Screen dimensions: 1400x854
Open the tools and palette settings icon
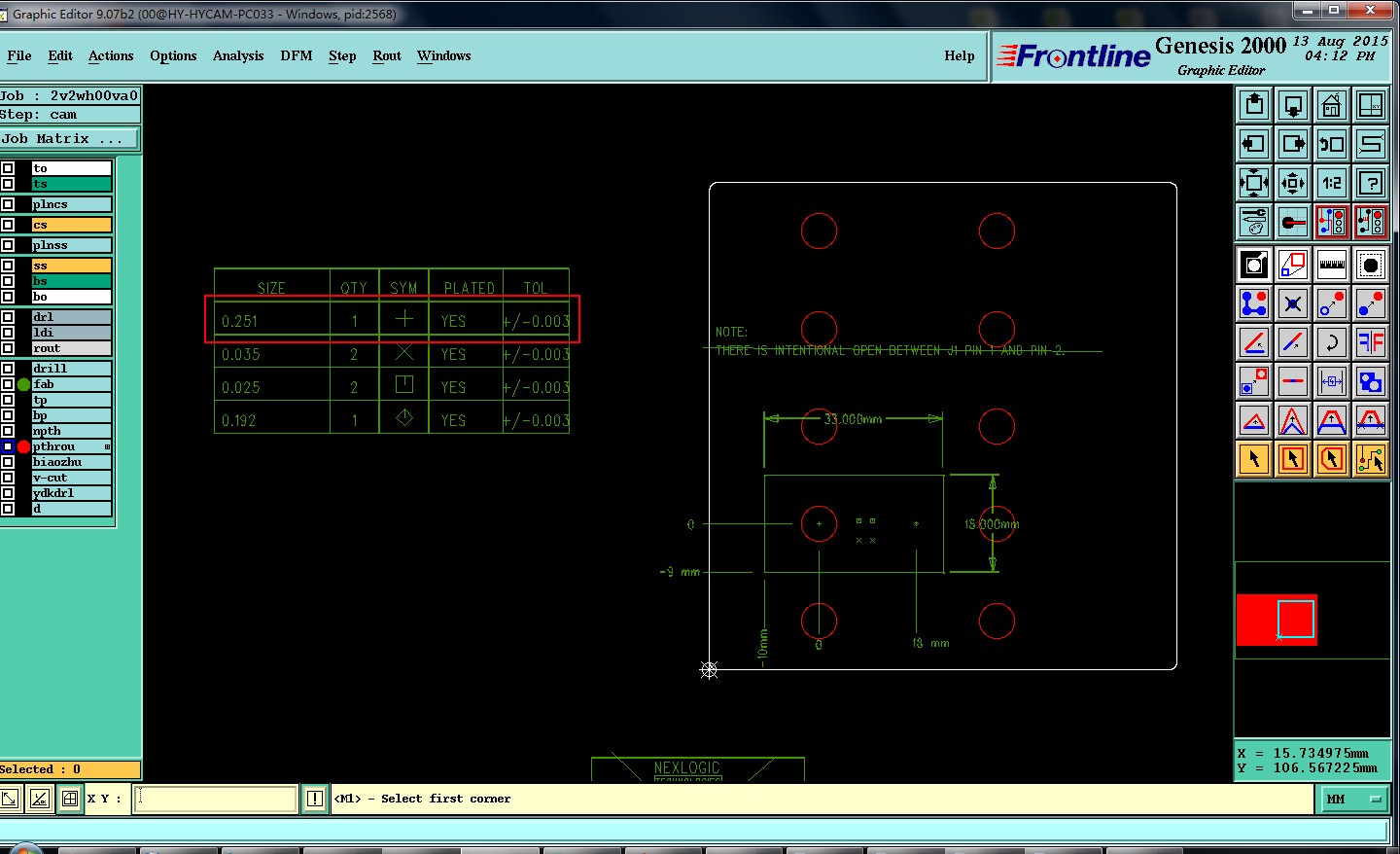(1254, 222)
